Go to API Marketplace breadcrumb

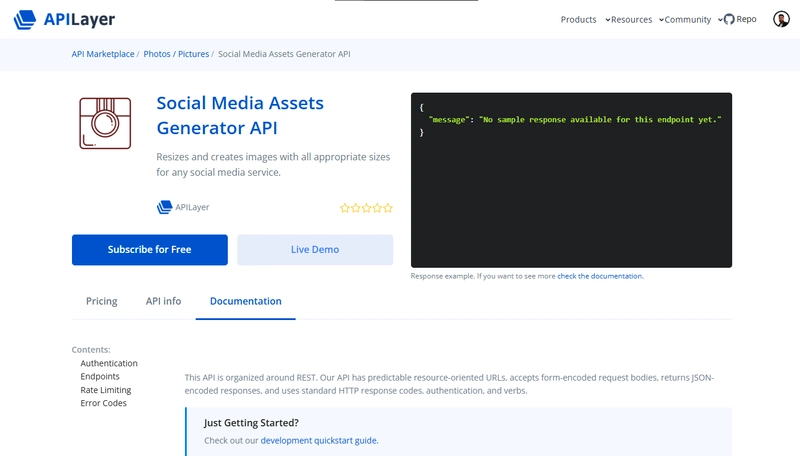[103, 54]
